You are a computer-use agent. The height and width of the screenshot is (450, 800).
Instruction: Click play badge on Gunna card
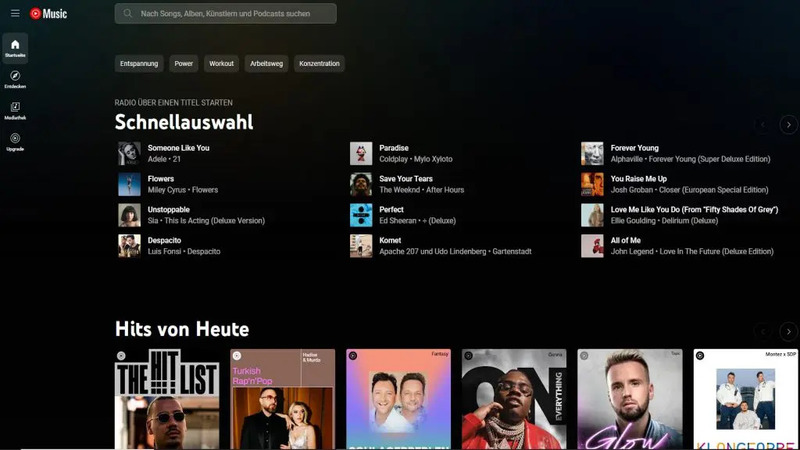(468, 356)
